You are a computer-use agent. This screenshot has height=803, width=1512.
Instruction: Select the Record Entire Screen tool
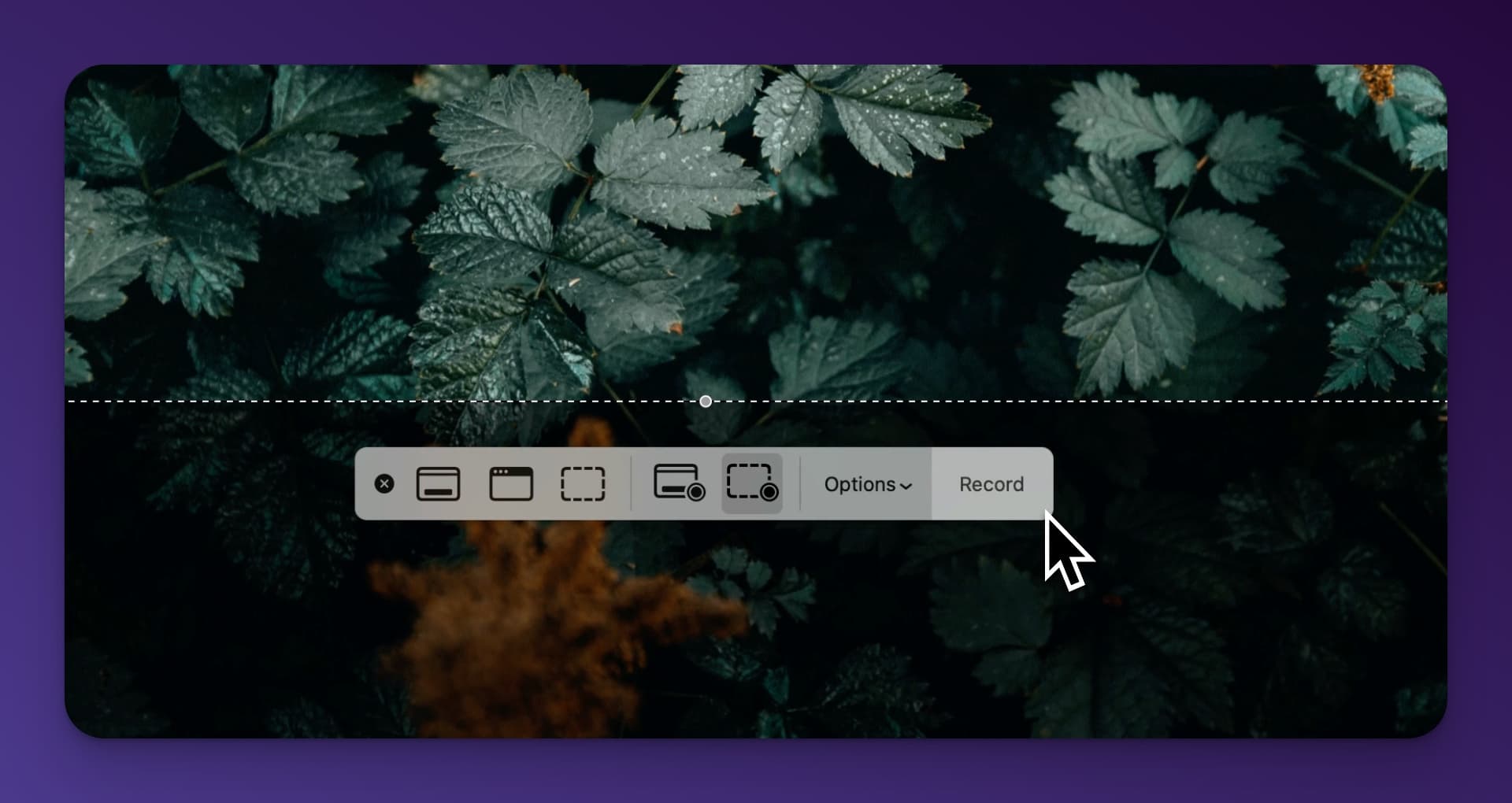[679, 484]
